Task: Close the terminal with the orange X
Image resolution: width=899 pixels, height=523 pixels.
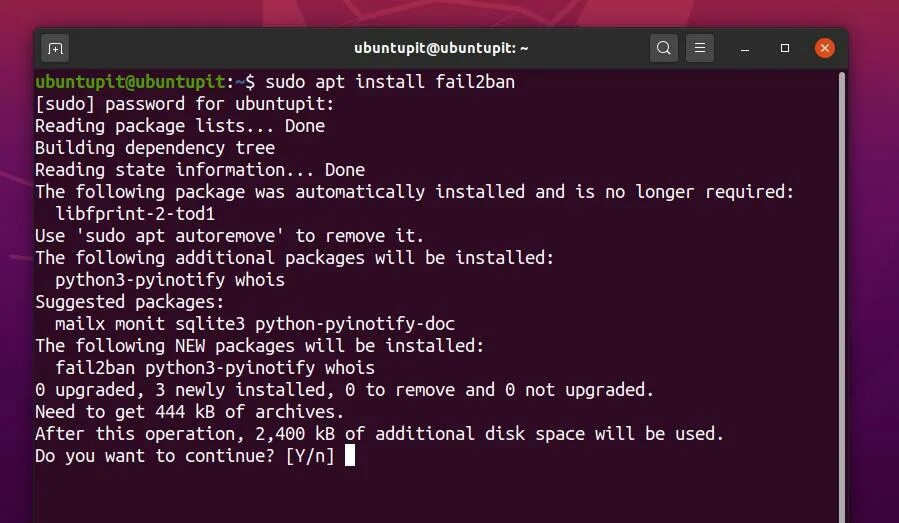Action: click(x=825, y=47)
